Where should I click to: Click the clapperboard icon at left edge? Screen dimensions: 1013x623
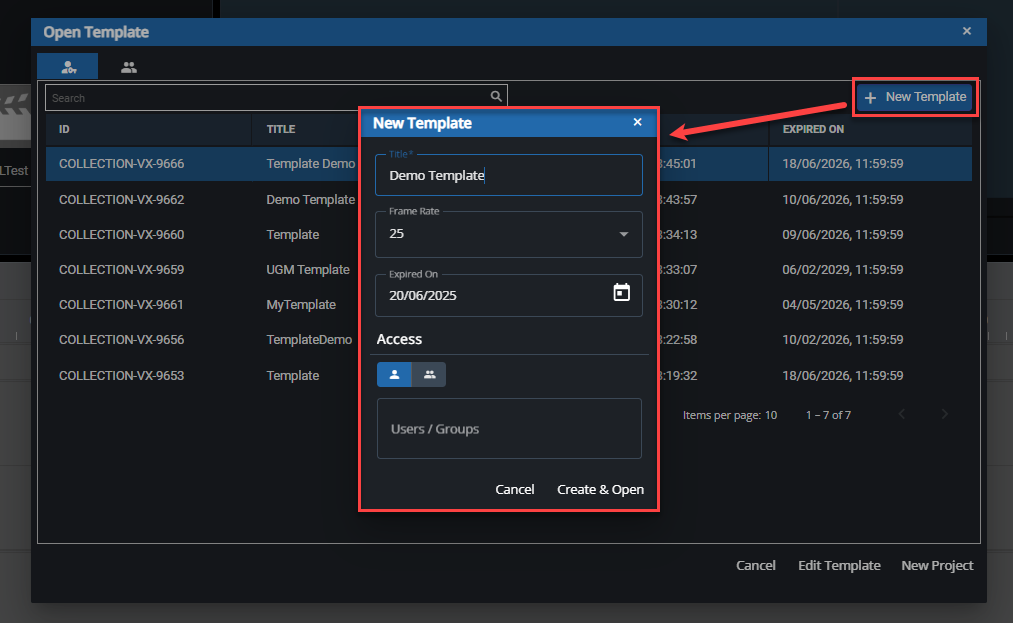pyautogui.click(x=14, y=113)
